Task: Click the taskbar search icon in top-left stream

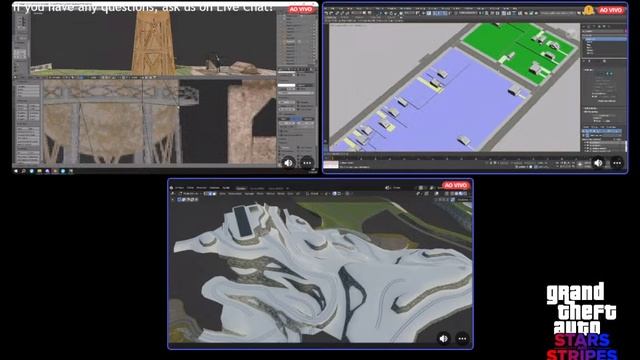Action: pyautogui.click(x=24, y=171)
